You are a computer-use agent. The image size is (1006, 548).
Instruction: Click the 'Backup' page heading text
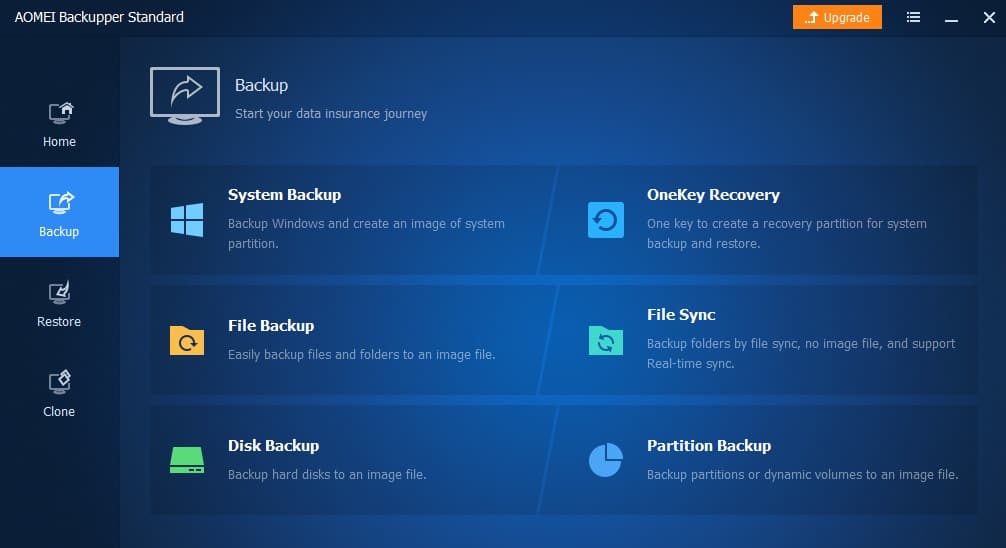click(261, 85)
